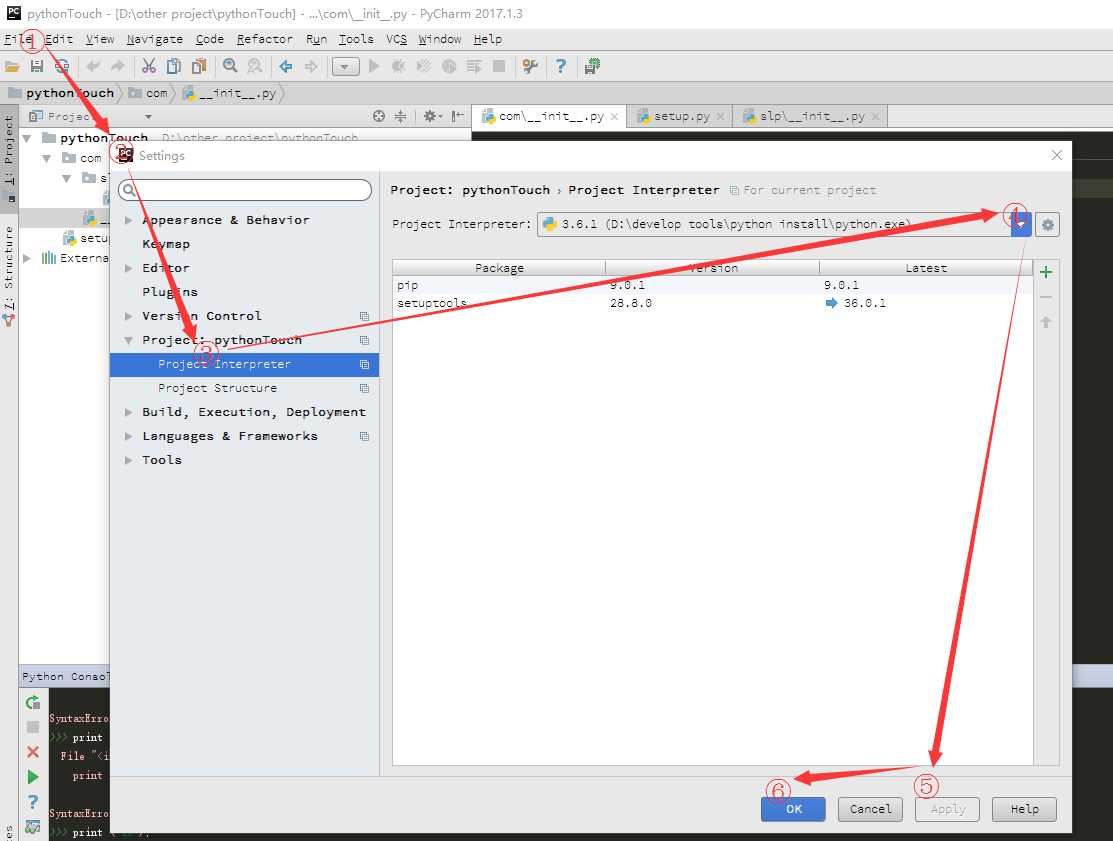Viewport: 1113px width, 841px height.
Task: Click the Cut scissors icon
Action: [x=148, y=67]
